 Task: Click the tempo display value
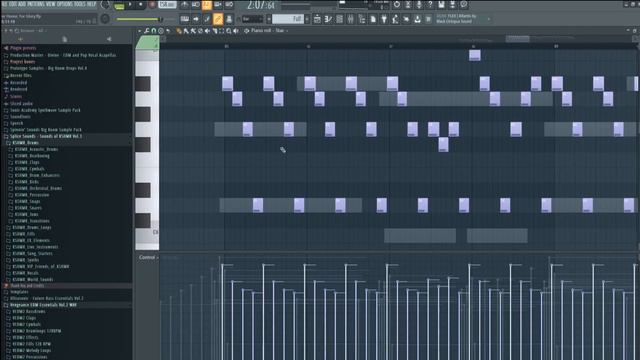tap(167, 4)
